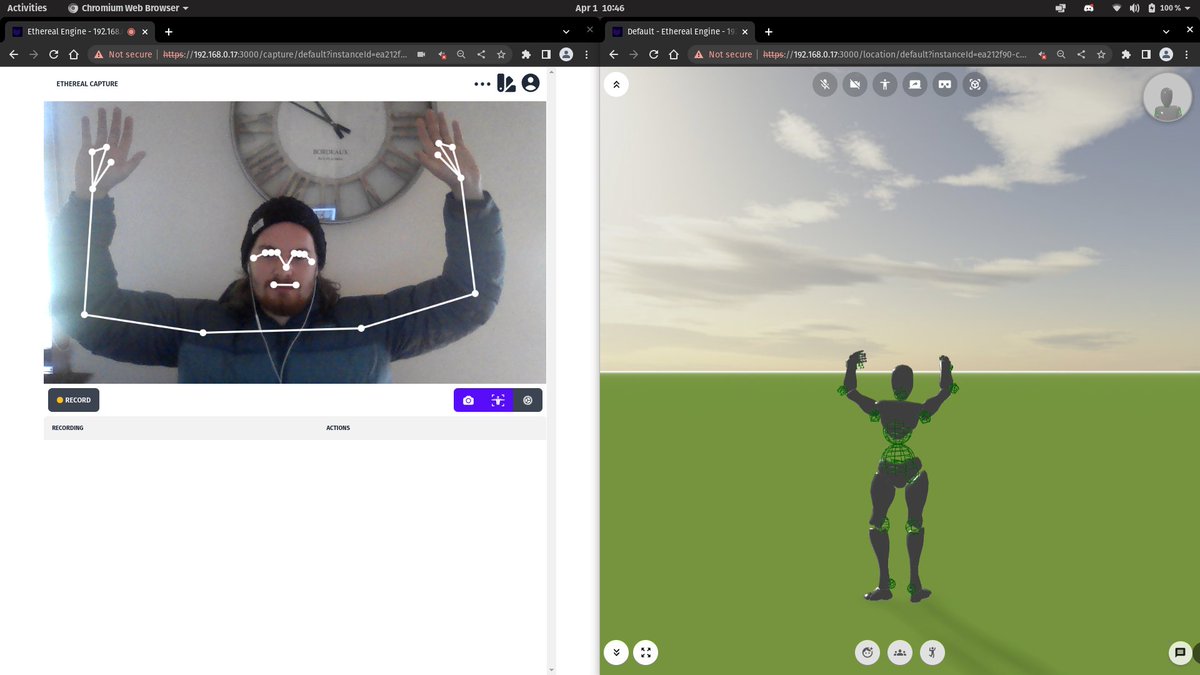The image size is (1200, 675).
Task: Open the chat message bubble
Action: click(x=1180, y=653)
